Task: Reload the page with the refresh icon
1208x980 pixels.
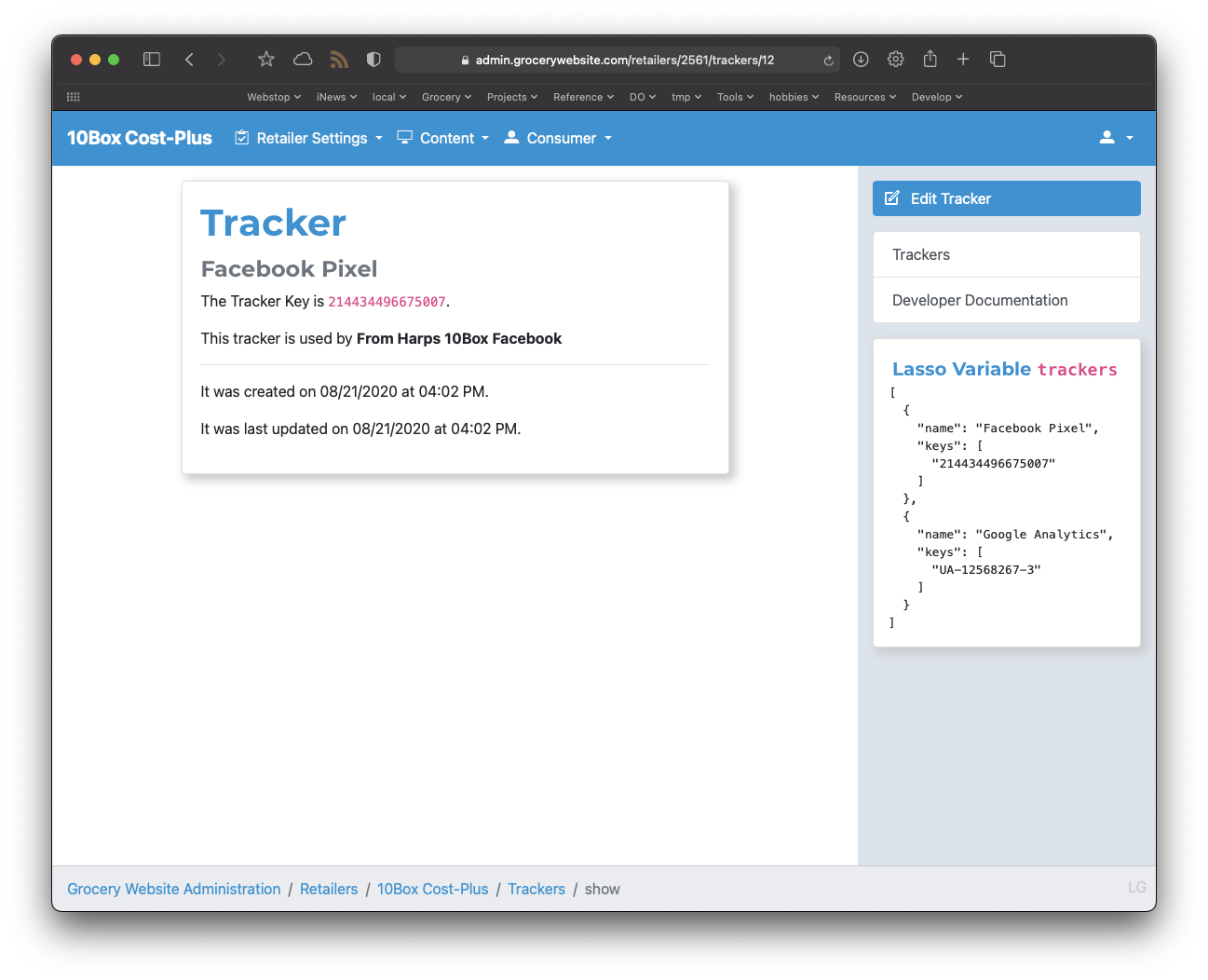Action: tap(828, 61)
